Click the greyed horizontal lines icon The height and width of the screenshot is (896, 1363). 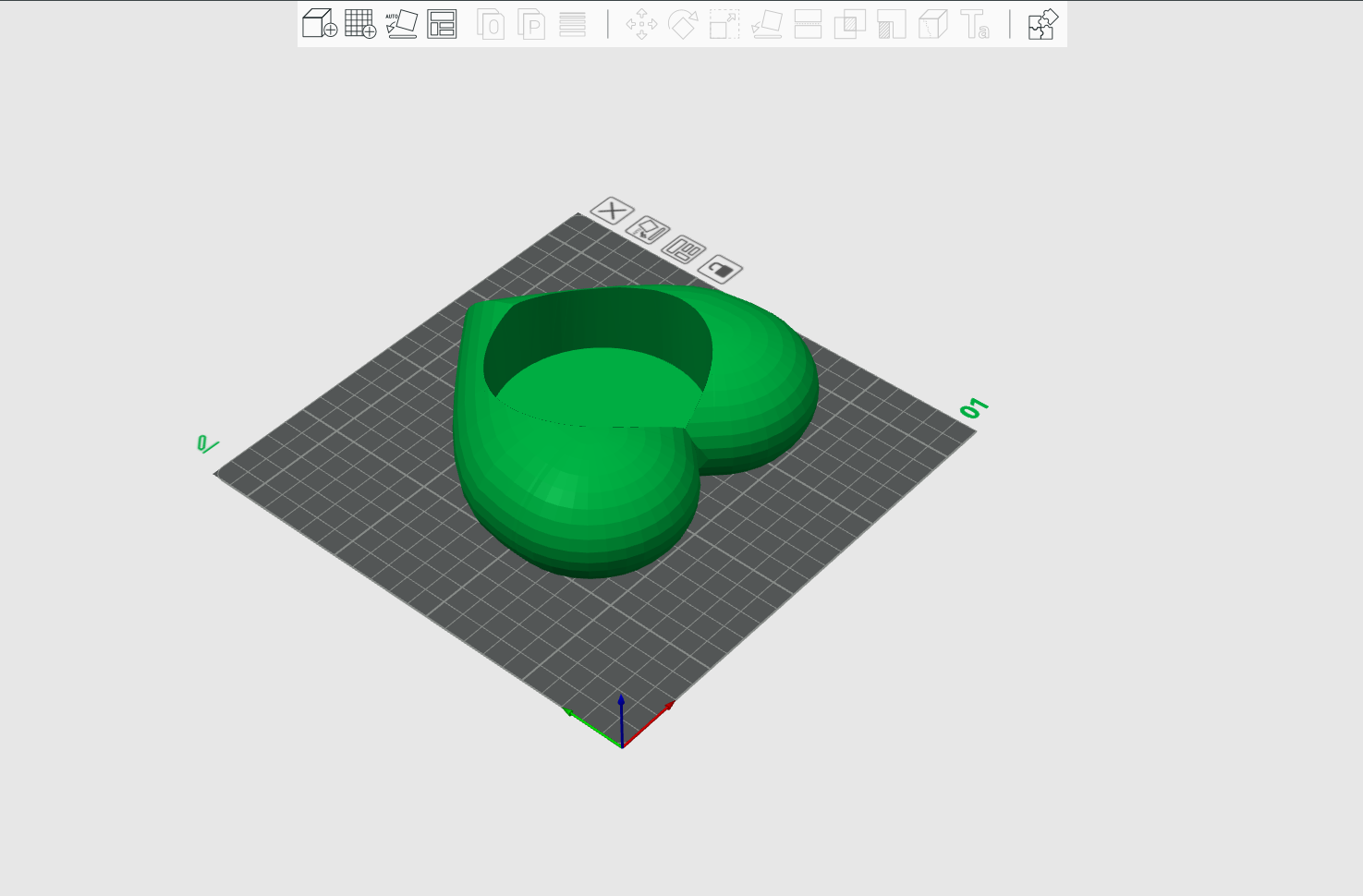[x=572, y=24]
